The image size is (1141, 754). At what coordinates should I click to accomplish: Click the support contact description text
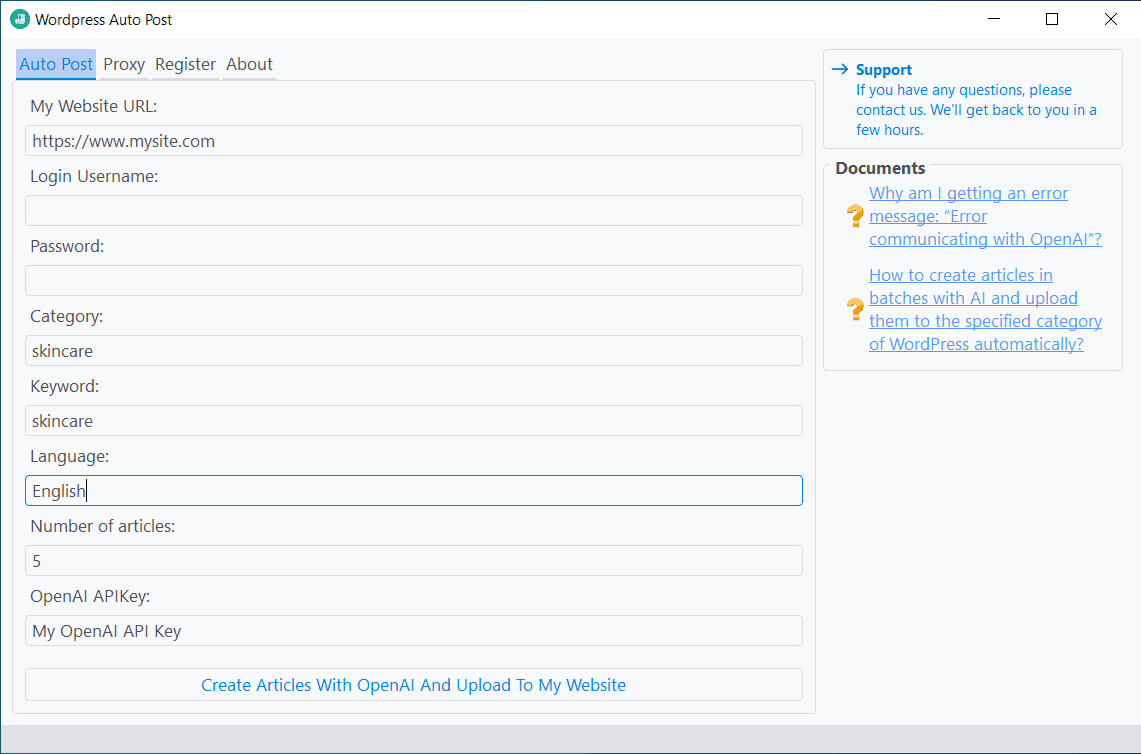(x=976, y=110)
